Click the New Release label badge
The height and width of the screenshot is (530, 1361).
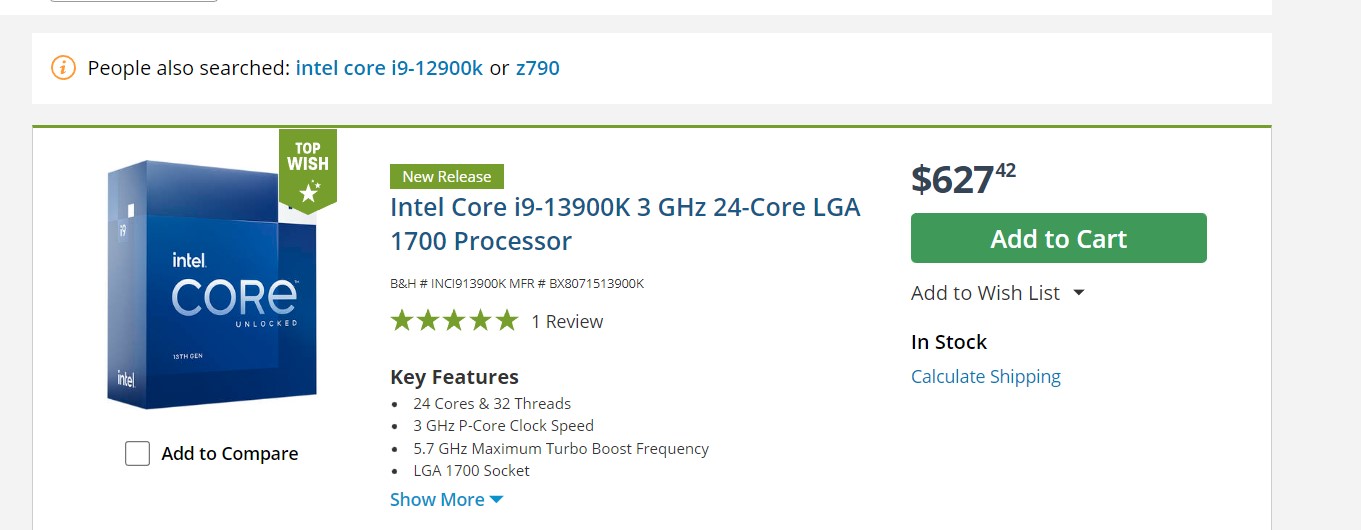point(446,177)
